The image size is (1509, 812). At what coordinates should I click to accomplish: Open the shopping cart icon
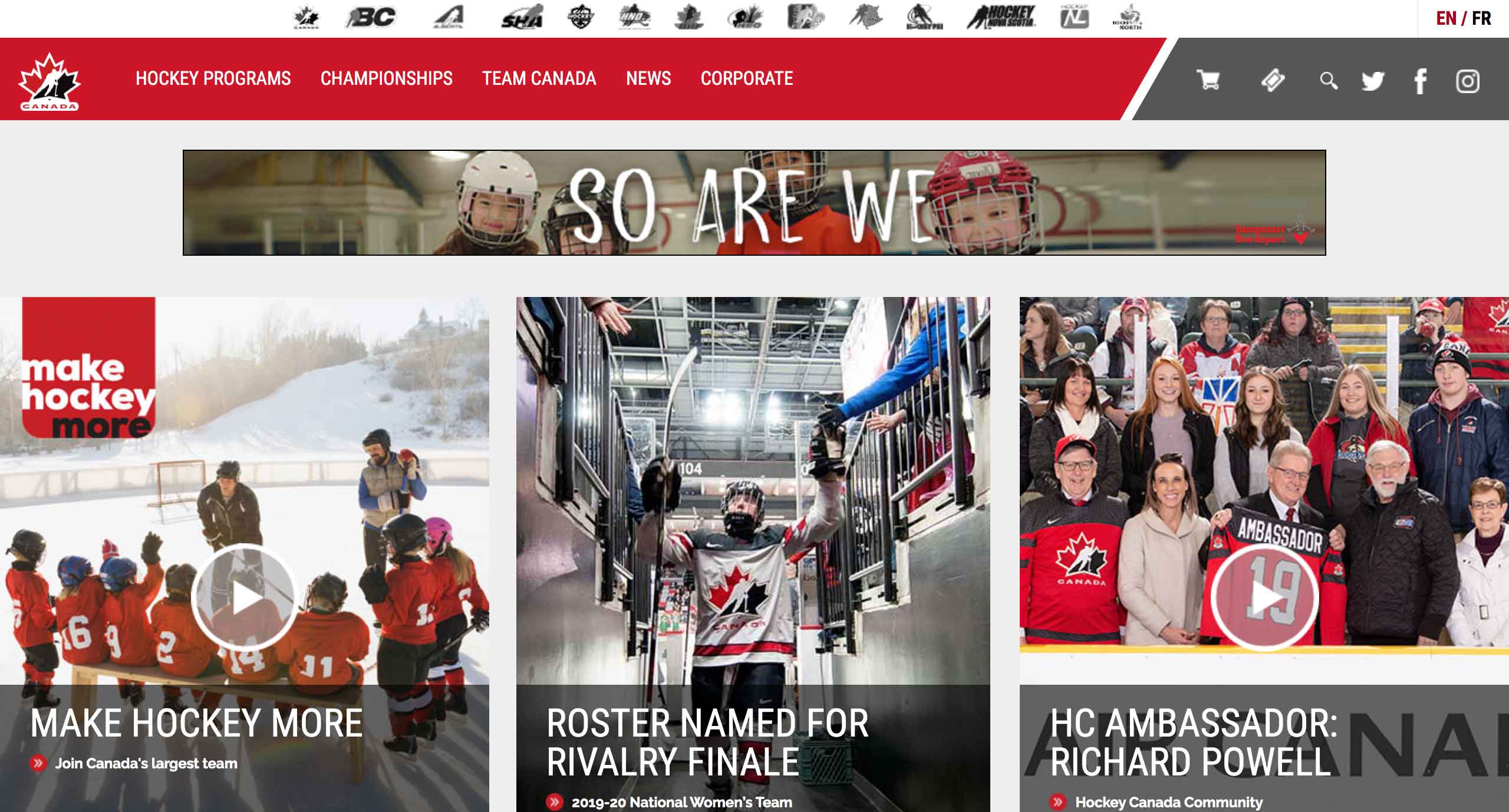1208,80
